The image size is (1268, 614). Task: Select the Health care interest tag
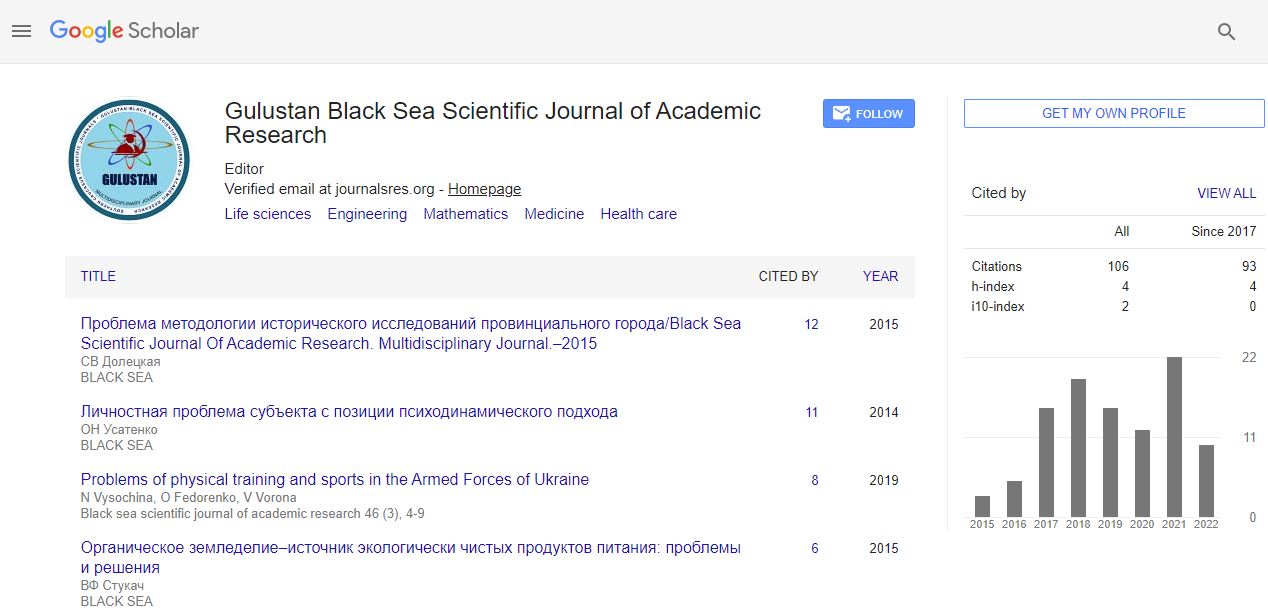(638, 214)
